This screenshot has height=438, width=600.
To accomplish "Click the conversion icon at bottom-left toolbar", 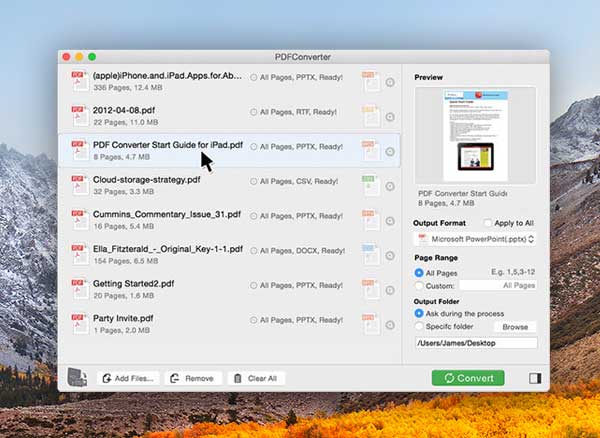I will (77, 377).
